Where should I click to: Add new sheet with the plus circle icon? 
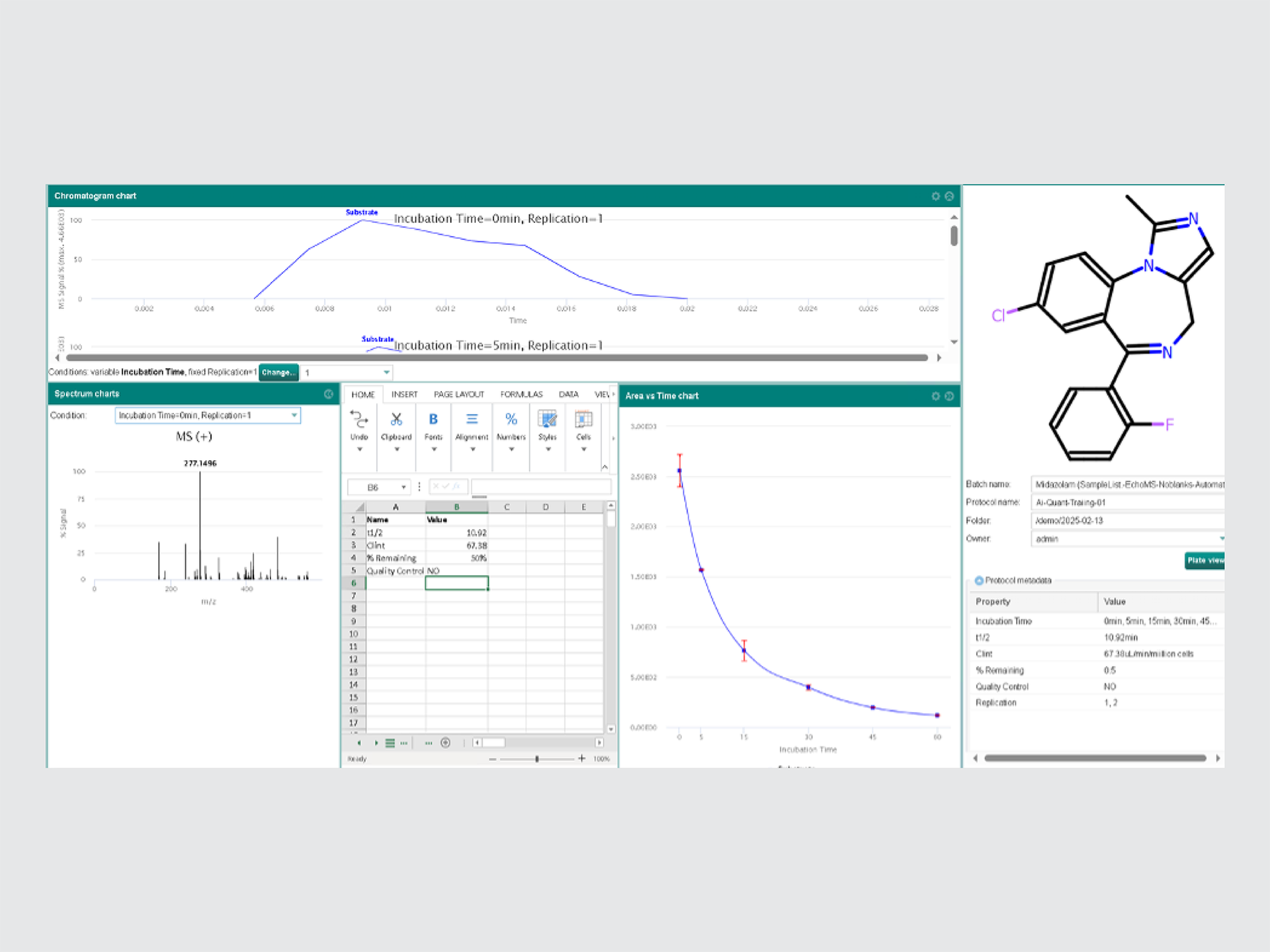[x=446, y=742]
